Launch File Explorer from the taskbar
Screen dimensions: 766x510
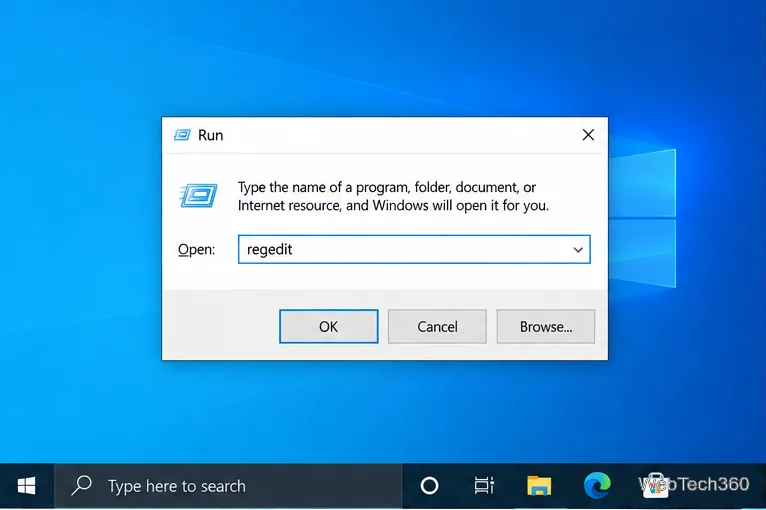click(x=539, y=486)
